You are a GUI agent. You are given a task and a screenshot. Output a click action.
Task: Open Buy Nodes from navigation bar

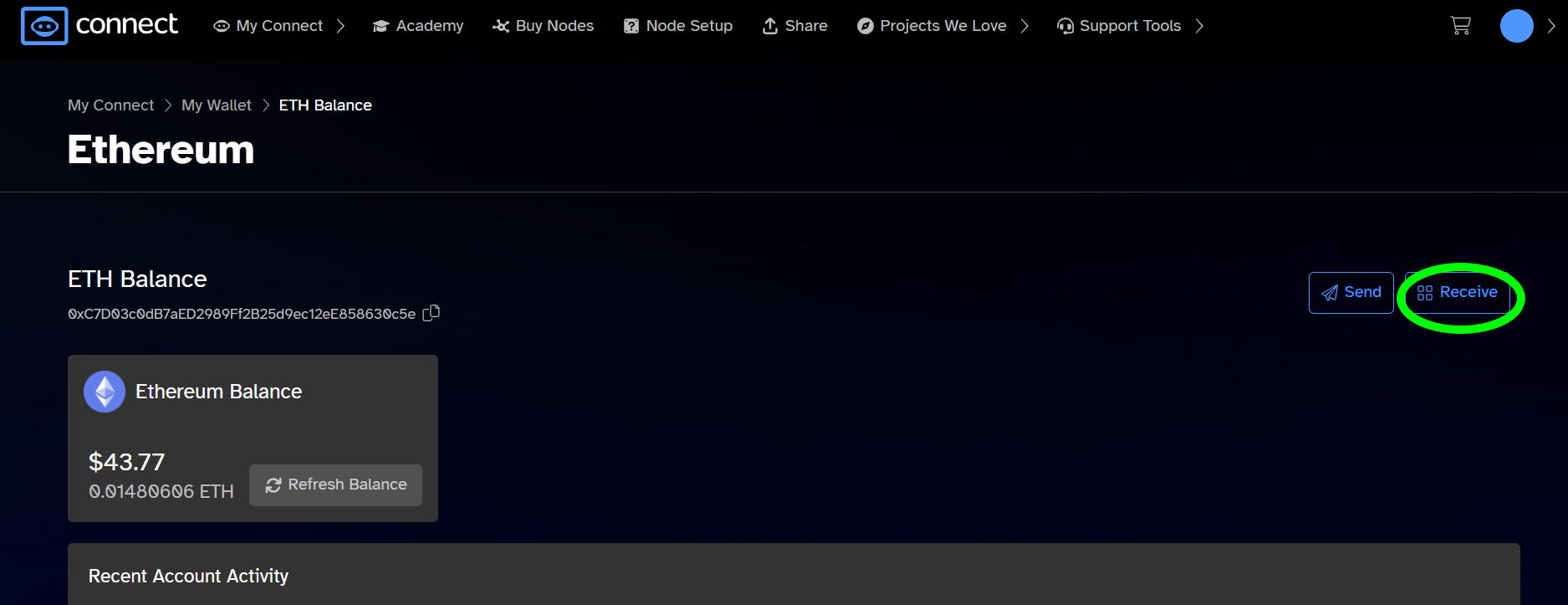[544, 26]
